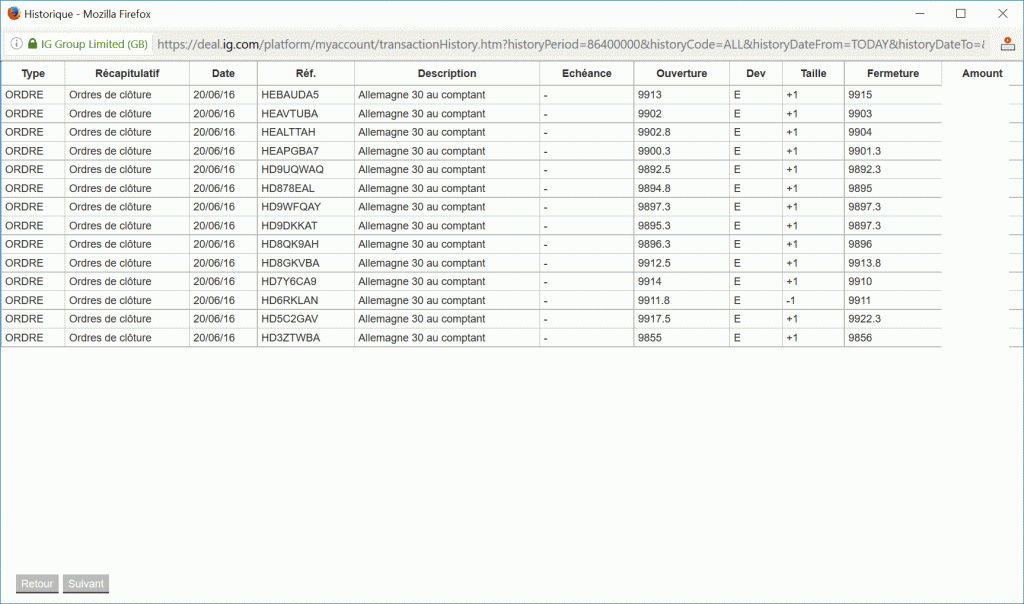This screenshot has width=1024, height=604.
Task: Click closing value 9913.8
Action: pos(865,262)
